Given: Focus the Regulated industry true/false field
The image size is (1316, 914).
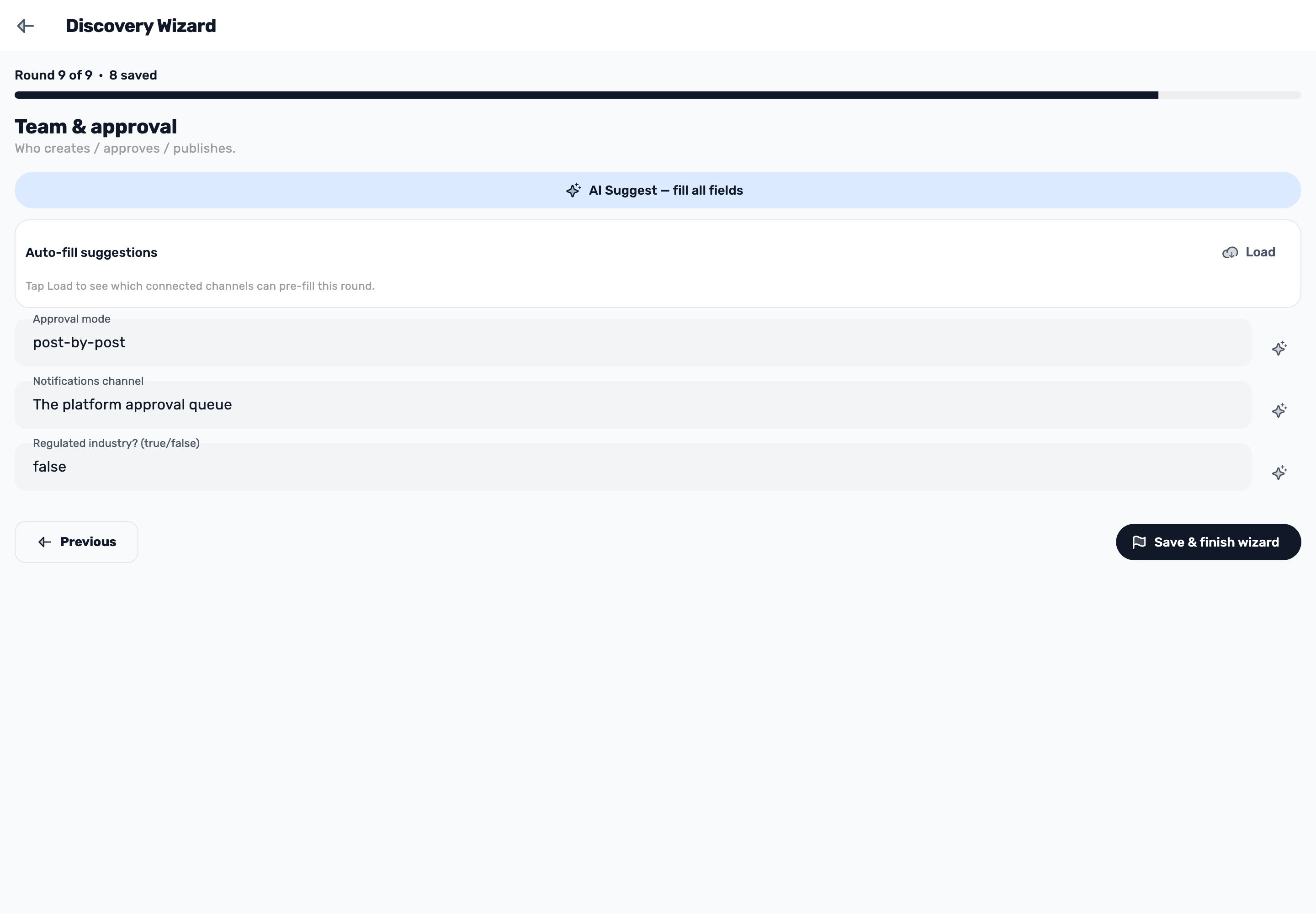Looking at the screenshot, I should (633, 467).
